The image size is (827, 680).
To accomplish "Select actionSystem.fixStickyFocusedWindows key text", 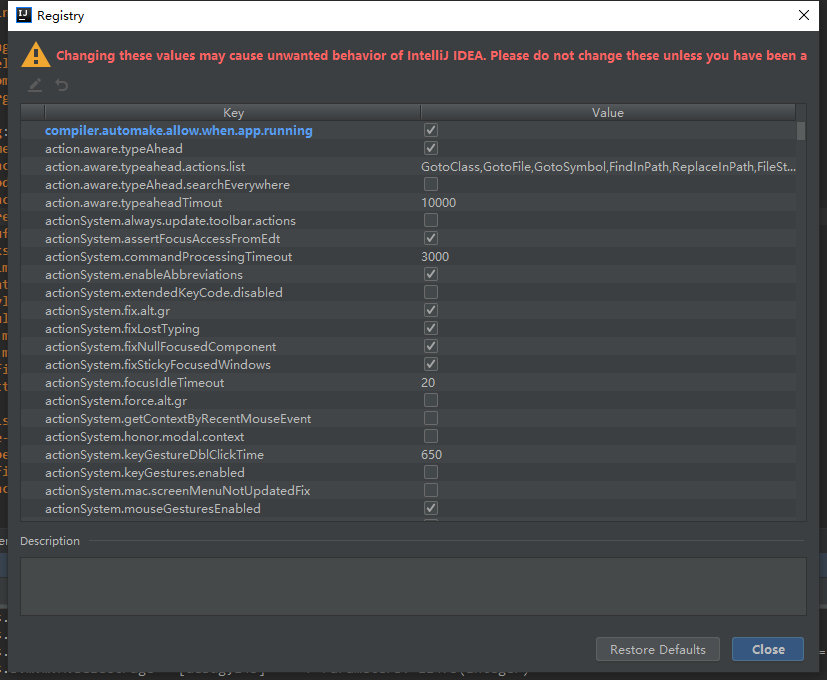I will [158, 365].
